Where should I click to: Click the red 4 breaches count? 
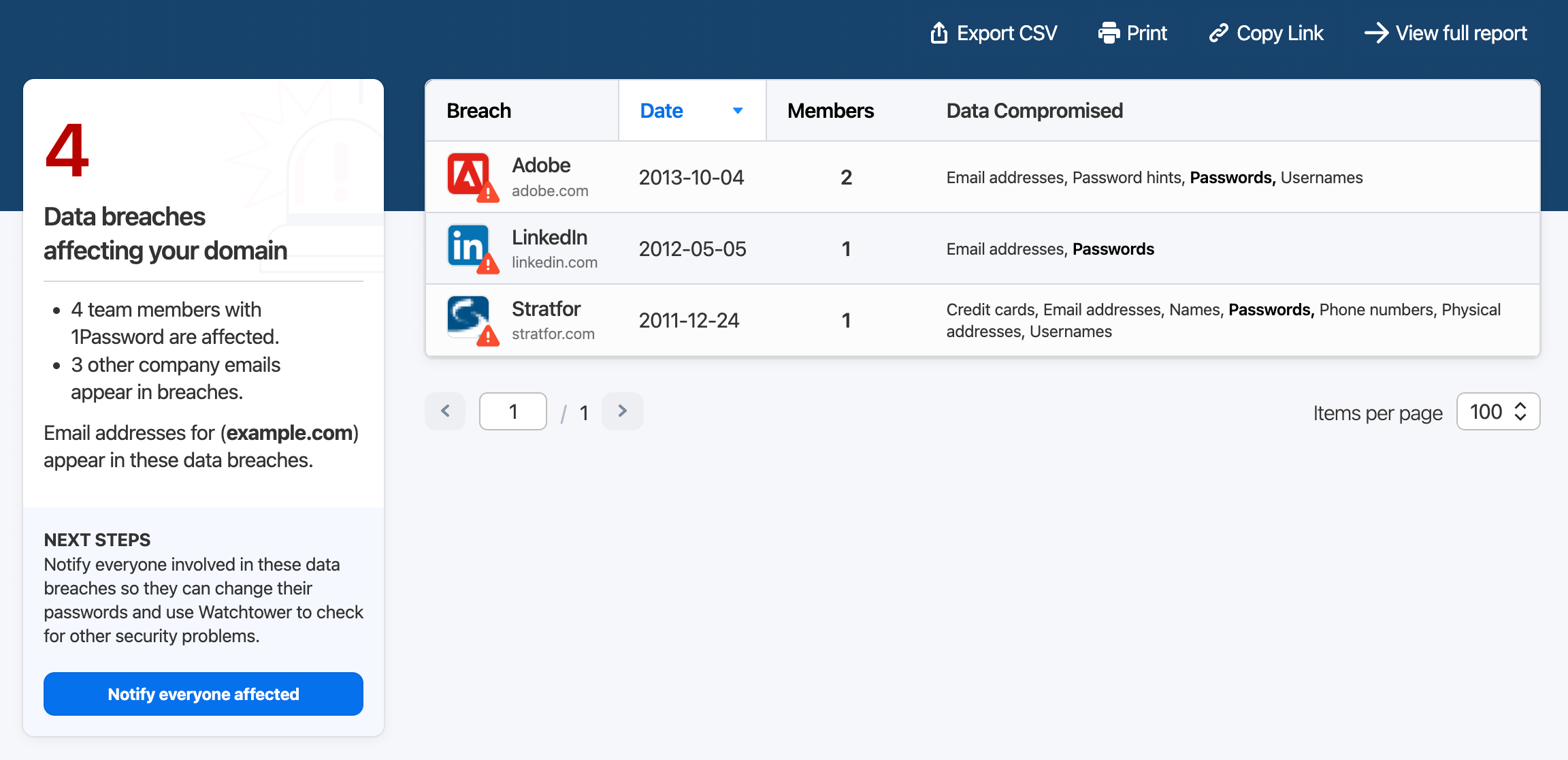click(67, 151)
